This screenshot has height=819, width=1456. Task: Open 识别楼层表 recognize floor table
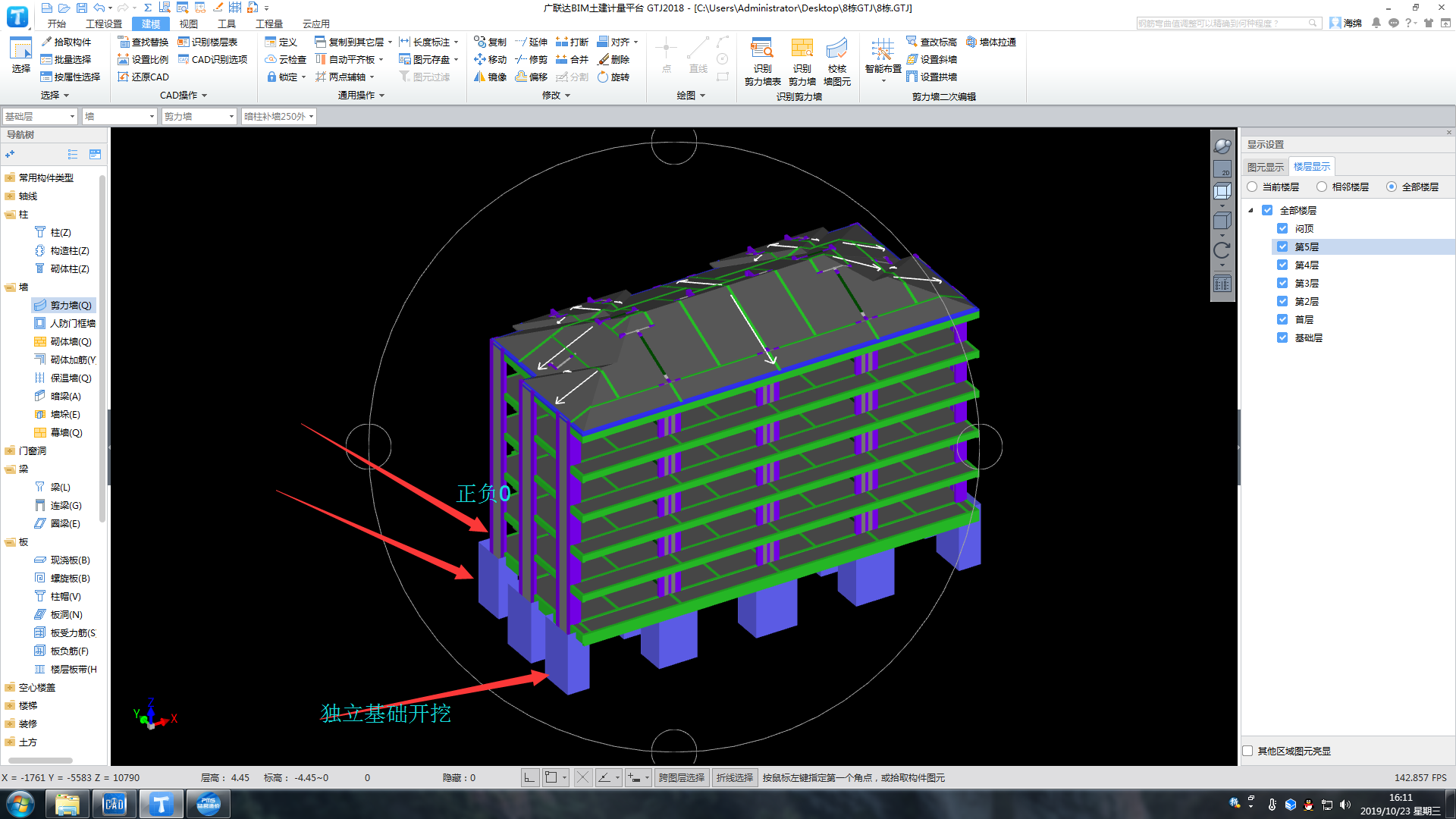pyautogui.click(x=207, y=42)
